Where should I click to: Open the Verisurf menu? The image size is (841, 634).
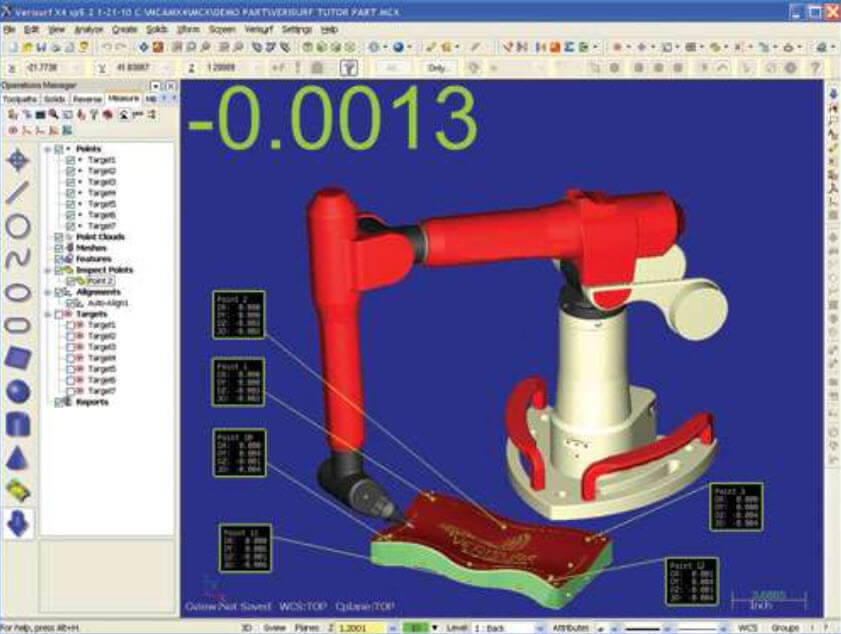[259, 30]
